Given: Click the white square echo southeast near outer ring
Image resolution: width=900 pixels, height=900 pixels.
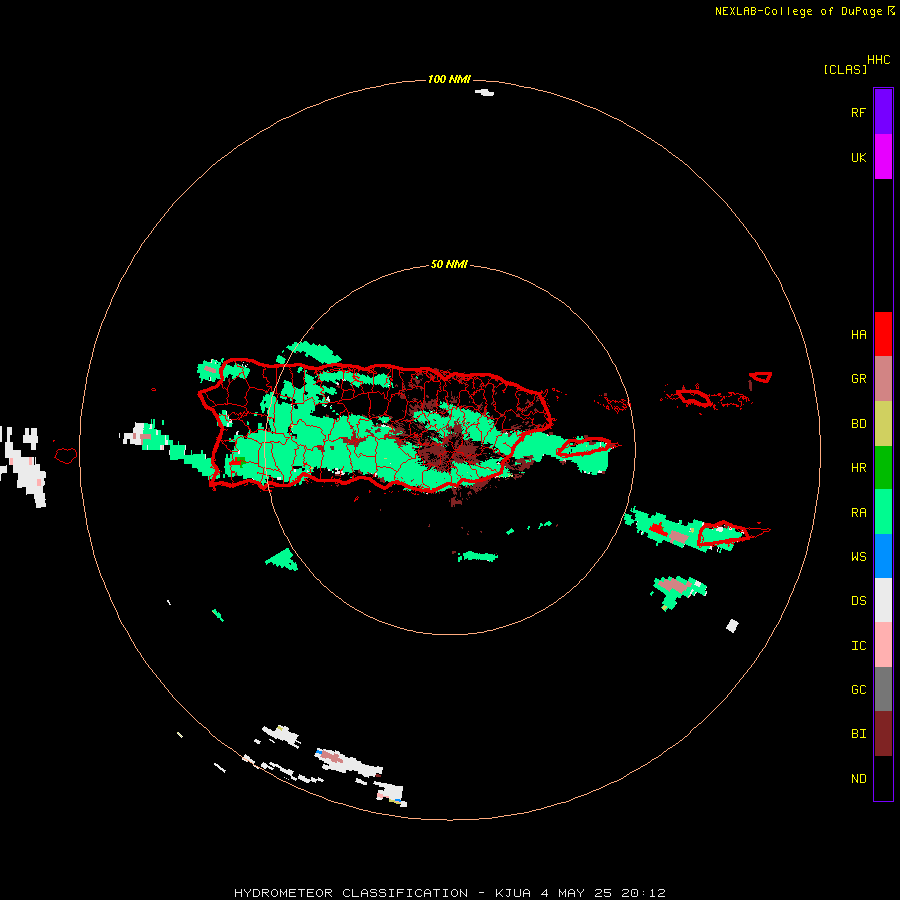Looking at the screenshot, I should click(732, 626).
